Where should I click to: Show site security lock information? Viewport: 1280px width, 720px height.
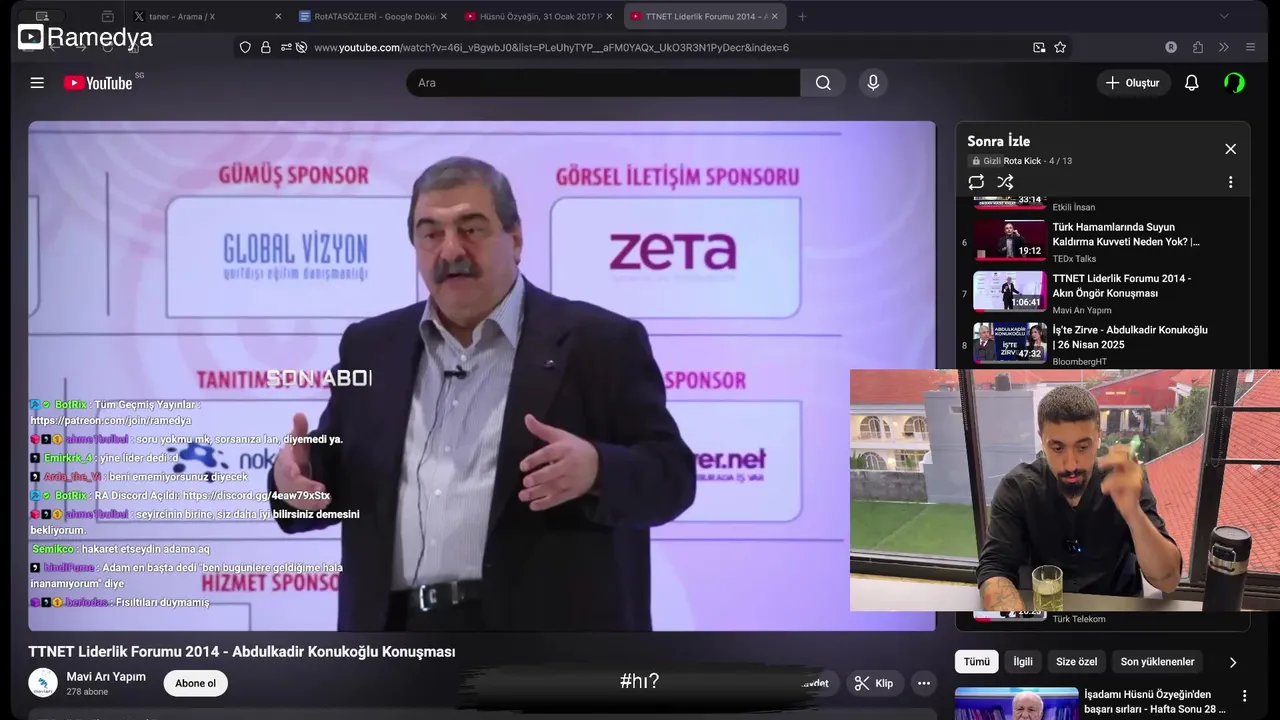click(x=265, y=47)
